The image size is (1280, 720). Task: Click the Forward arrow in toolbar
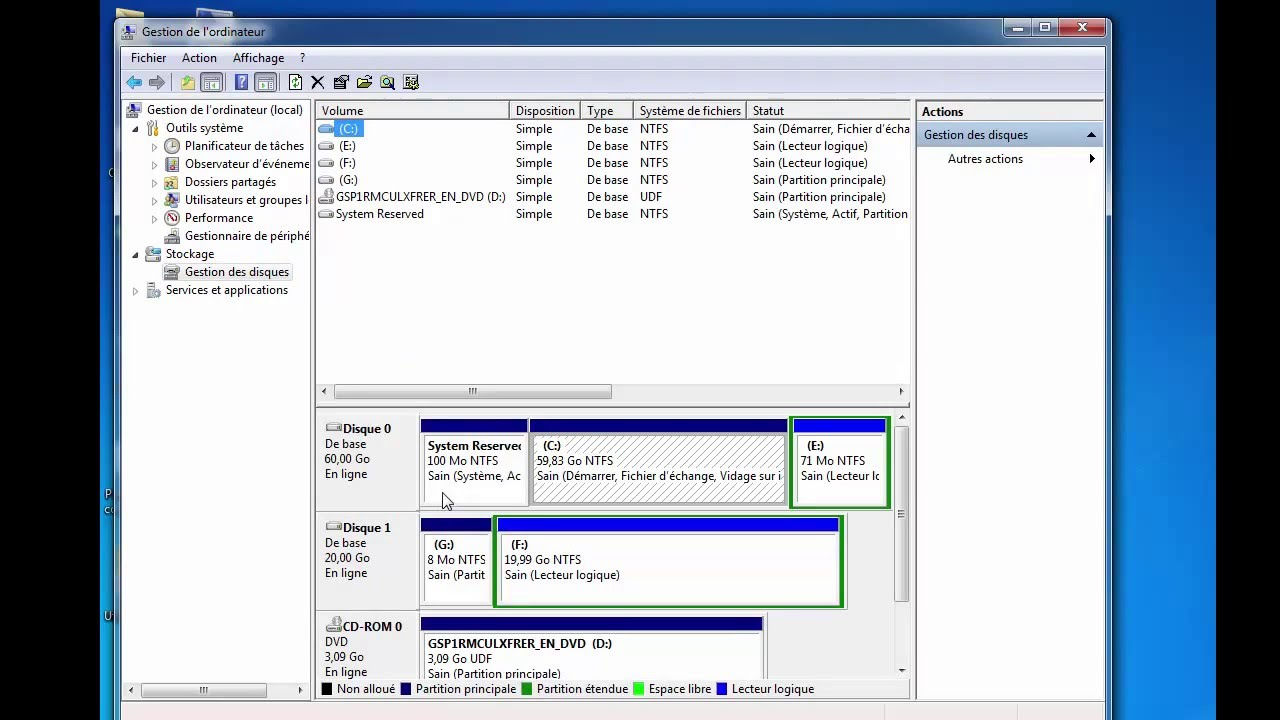[x=156, y=82]
